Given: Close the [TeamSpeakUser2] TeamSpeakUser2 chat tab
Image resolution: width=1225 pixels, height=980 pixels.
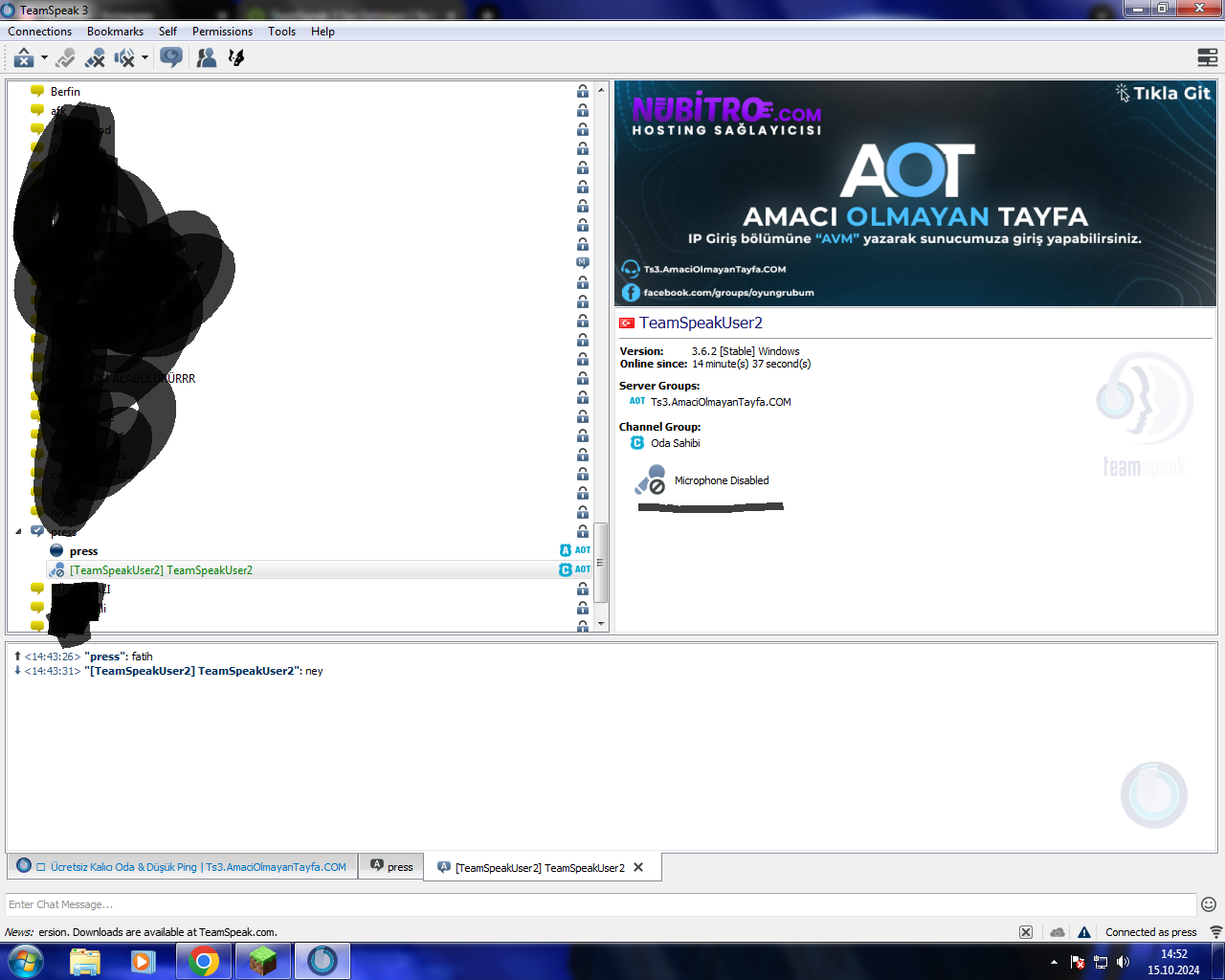Looking at the screenshot, I should (638, 867).
